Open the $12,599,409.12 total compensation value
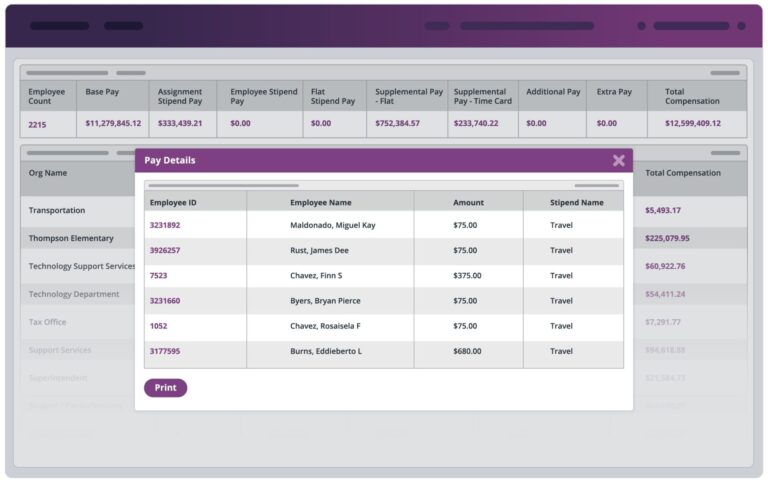Image resolution: width=768 pixels, height=482 pixels. [693, 123]
